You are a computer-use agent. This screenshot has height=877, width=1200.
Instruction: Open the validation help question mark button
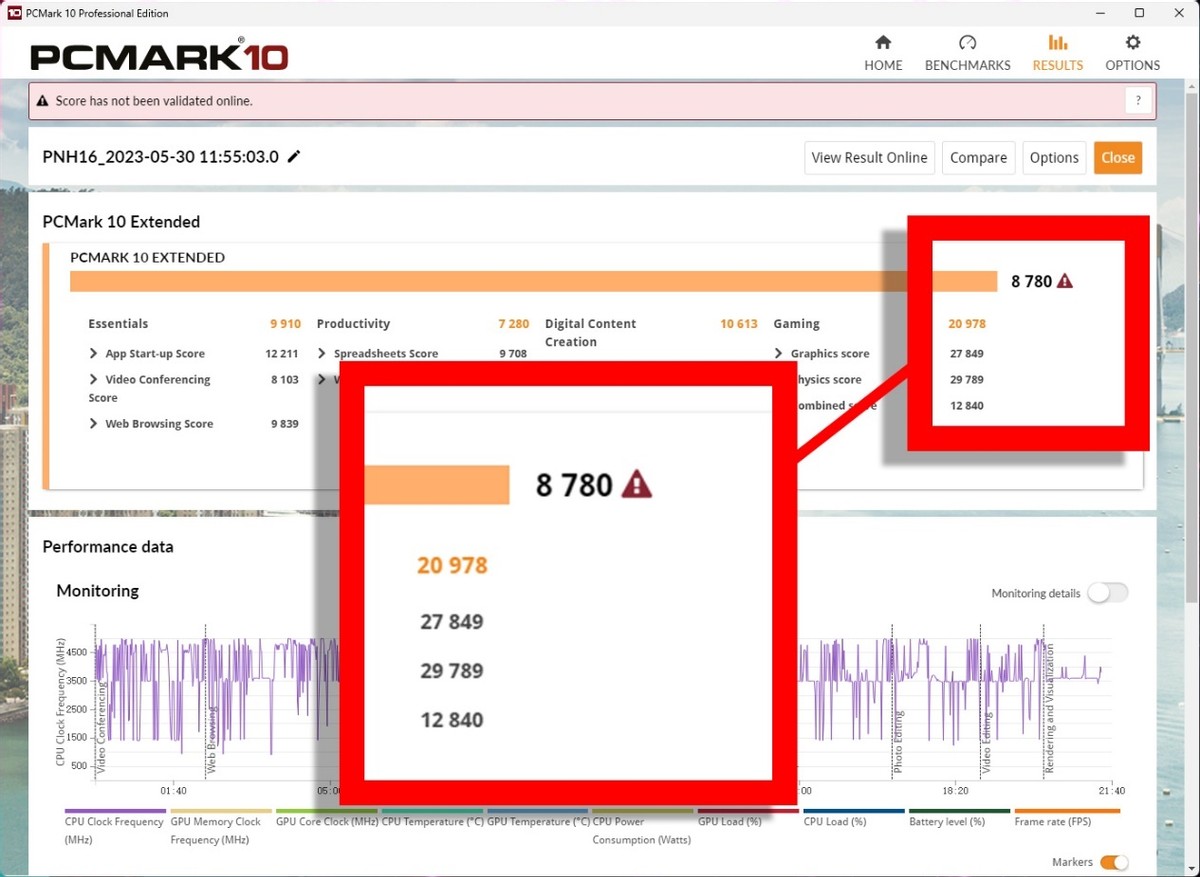tap(1138, 101)
